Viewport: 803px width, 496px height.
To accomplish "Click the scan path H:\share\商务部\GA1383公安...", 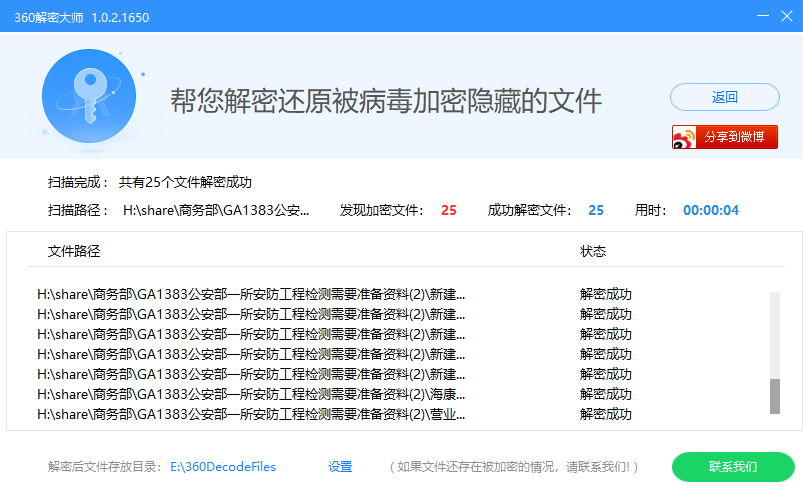I will click(x=216, y=210).
